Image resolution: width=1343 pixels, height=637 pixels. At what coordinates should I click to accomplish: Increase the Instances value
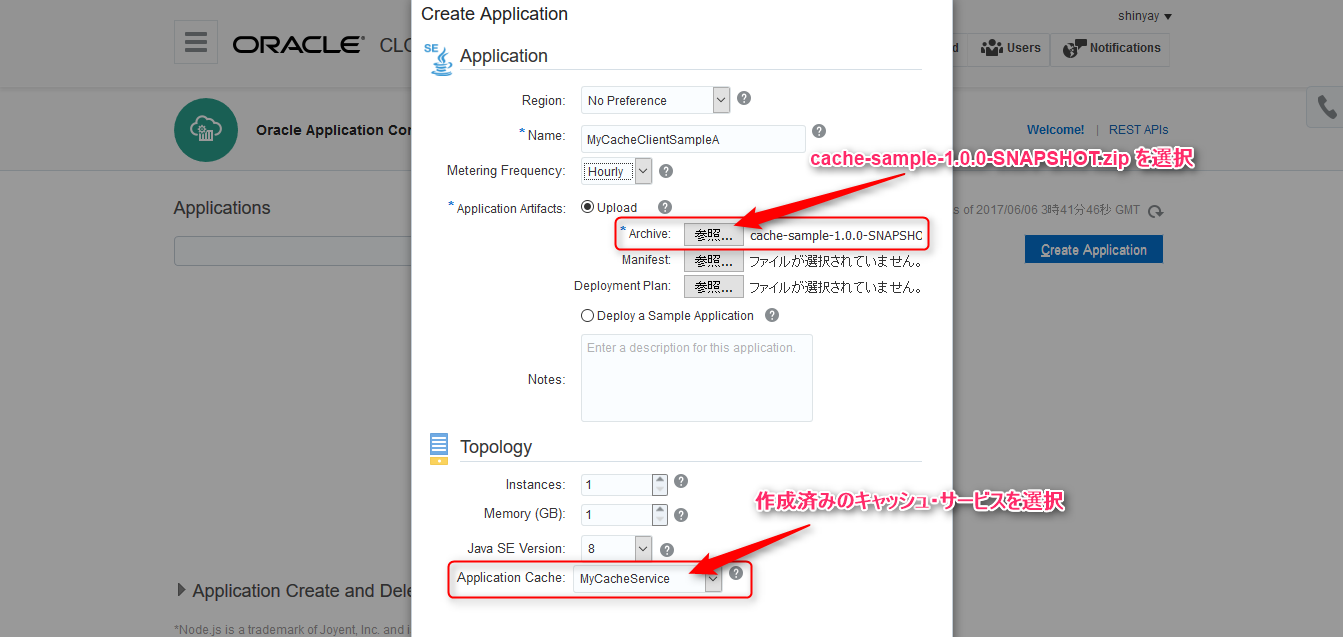pos(660,480)
